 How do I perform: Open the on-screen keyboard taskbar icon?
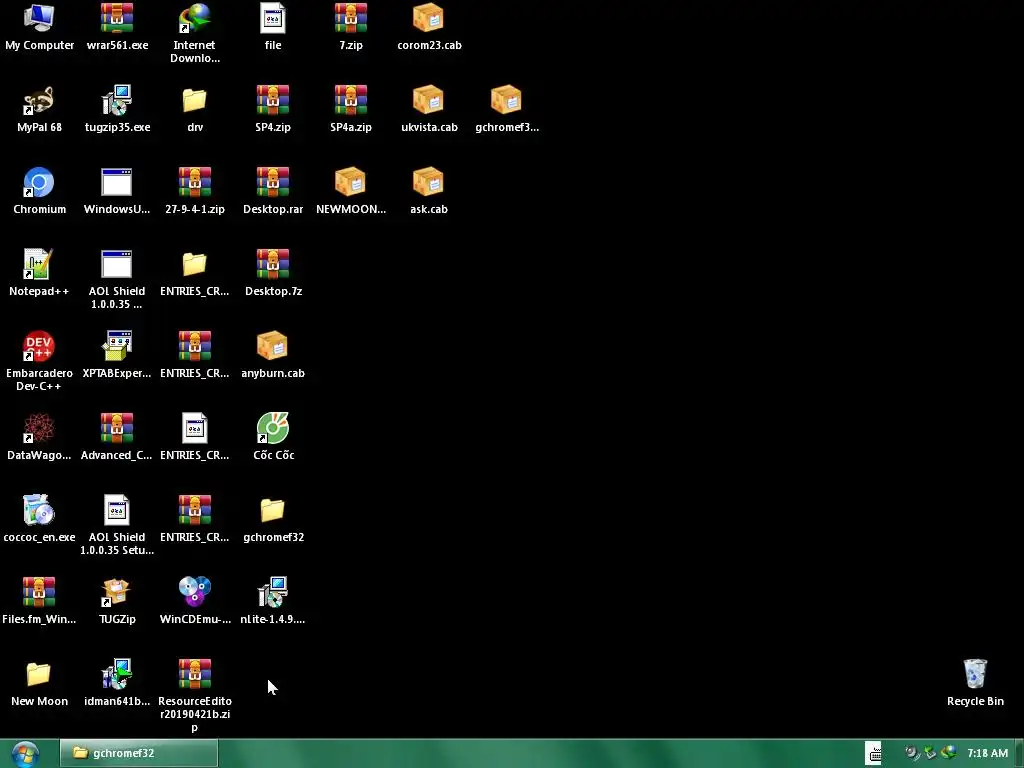(873, 753)
